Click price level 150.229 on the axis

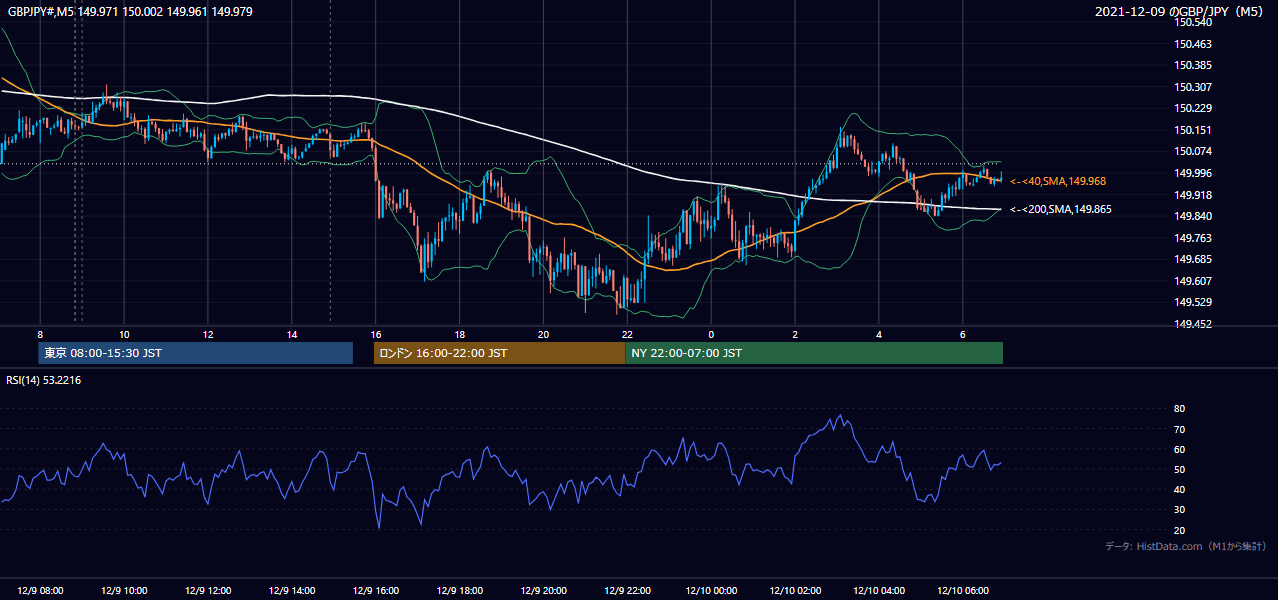coord(1192,108)
